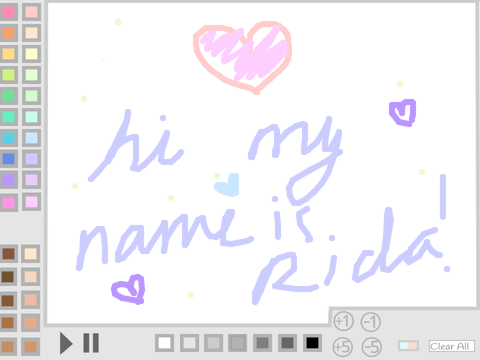Pick the light tan-orange swatch in fourth row

click(x=31, y=323)
